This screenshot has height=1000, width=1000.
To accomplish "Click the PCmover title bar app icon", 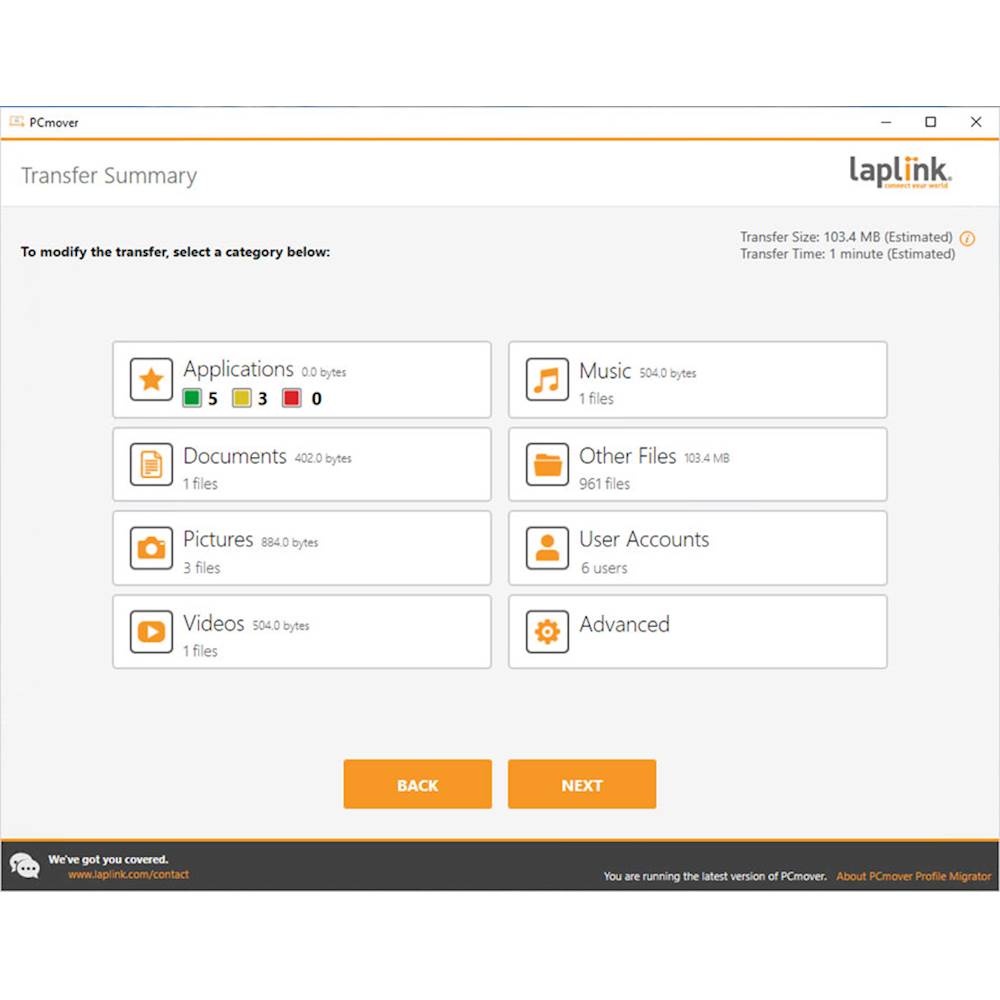I will point(17,122).
